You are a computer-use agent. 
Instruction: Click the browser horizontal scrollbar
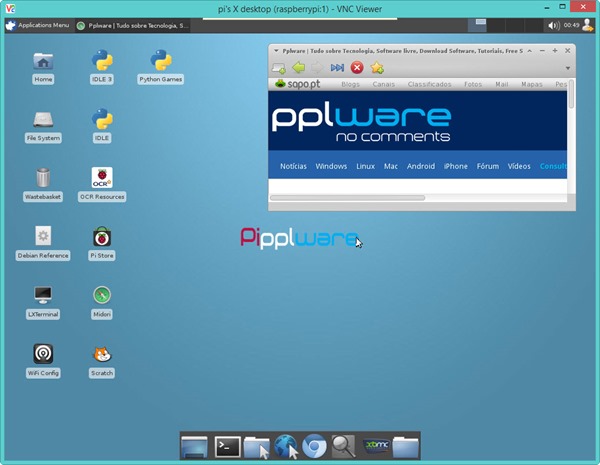pos(347,197)
